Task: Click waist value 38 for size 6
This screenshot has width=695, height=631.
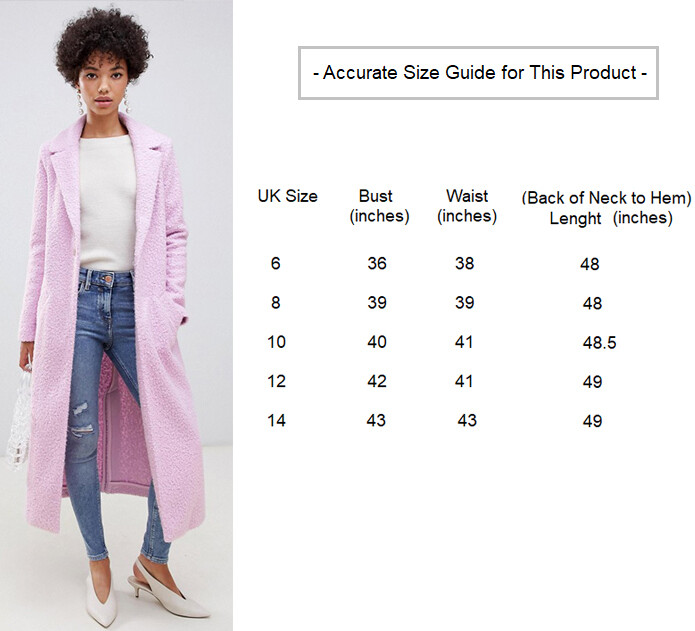Action: 466,264
